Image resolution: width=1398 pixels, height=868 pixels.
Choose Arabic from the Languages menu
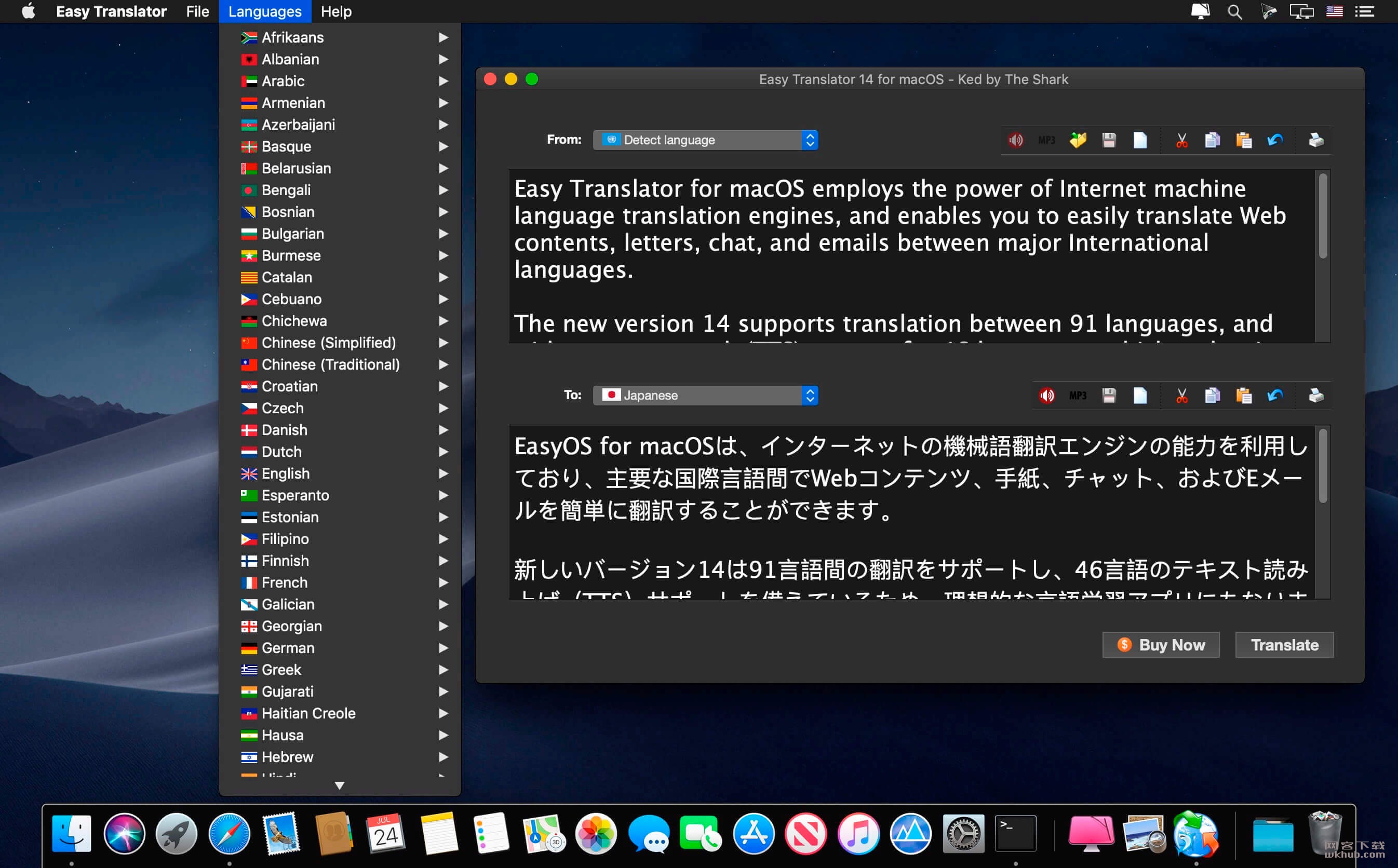[340, 81]
